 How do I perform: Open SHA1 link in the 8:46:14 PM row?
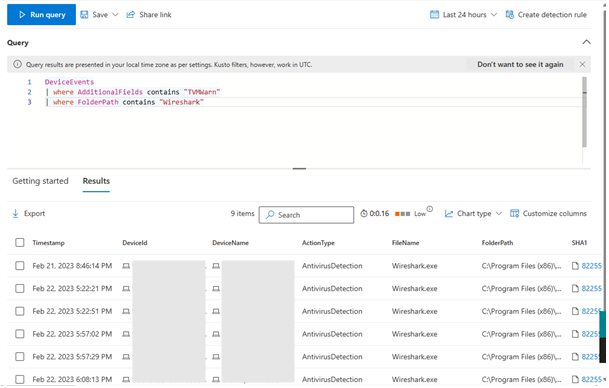pos(592,266)
